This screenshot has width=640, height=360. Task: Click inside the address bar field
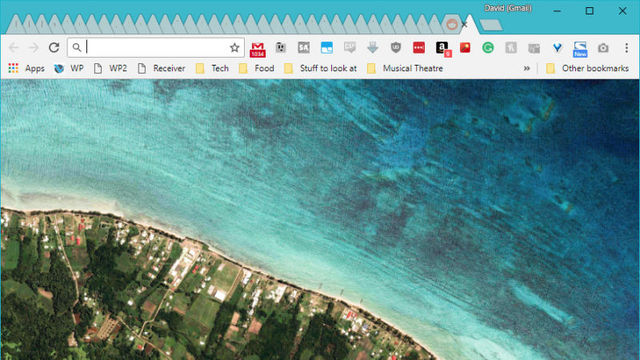156,47
